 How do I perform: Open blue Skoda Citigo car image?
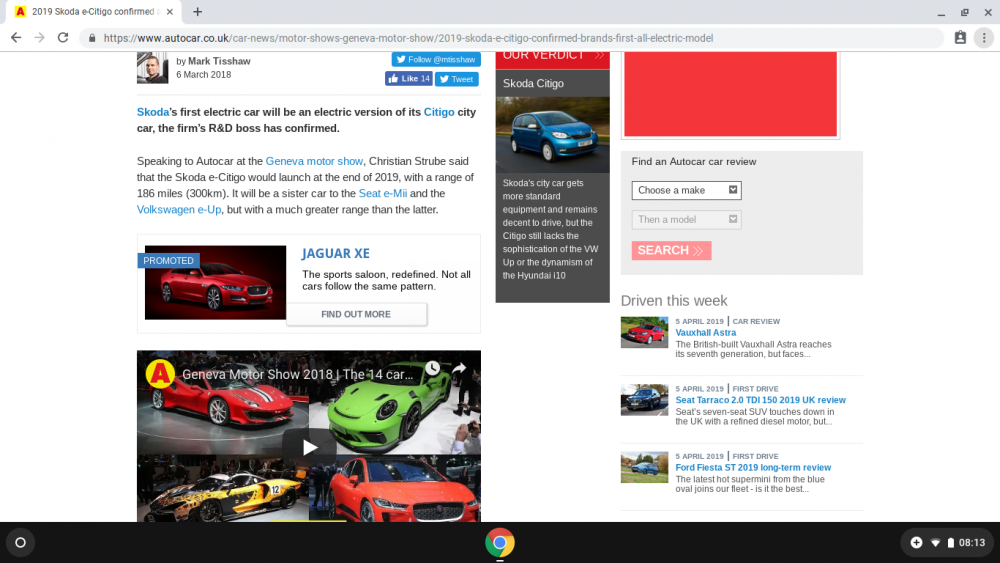pyautogui.click(x=552, y=135)
